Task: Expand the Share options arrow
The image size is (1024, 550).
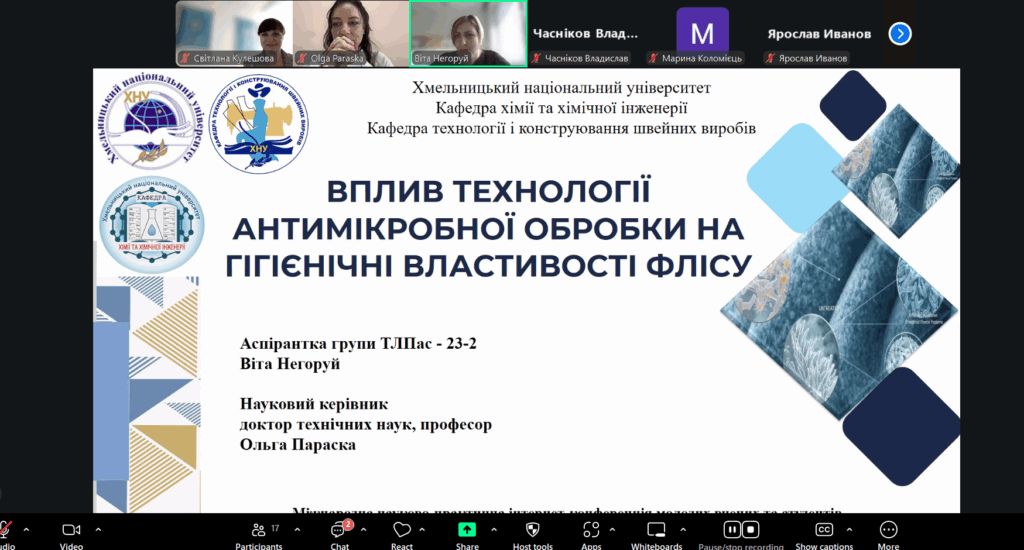Action: click(494, 530)
